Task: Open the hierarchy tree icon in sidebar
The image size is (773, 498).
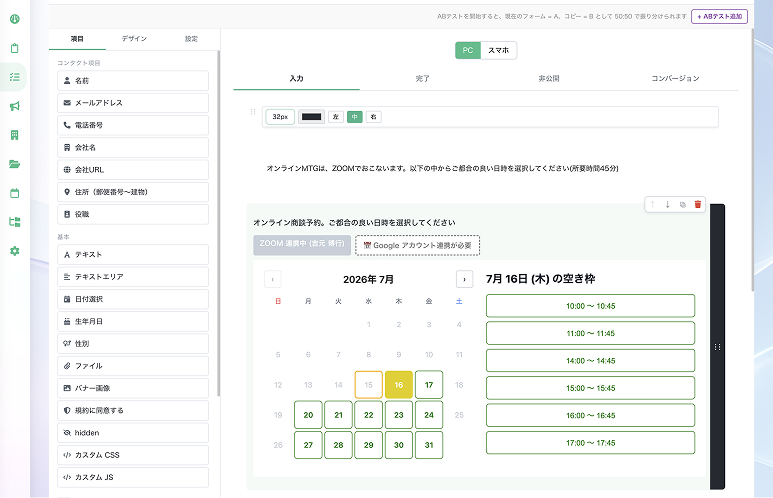Action: pos(15,222)
